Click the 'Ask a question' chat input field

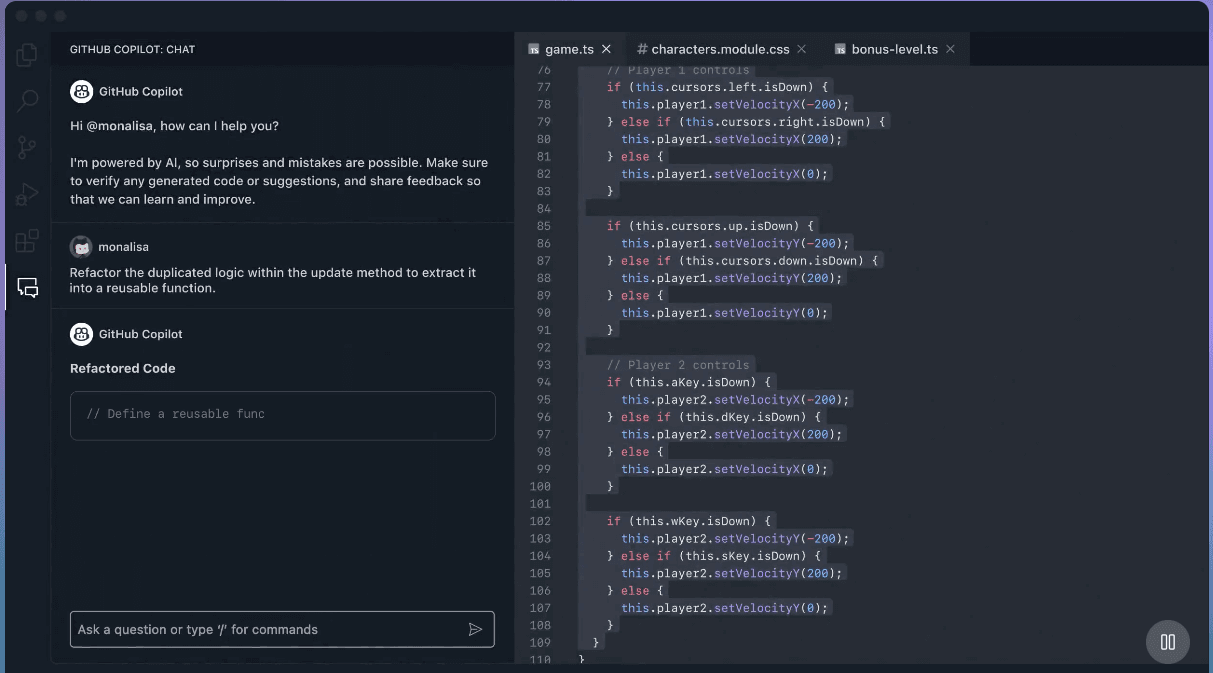coord(270,629)
